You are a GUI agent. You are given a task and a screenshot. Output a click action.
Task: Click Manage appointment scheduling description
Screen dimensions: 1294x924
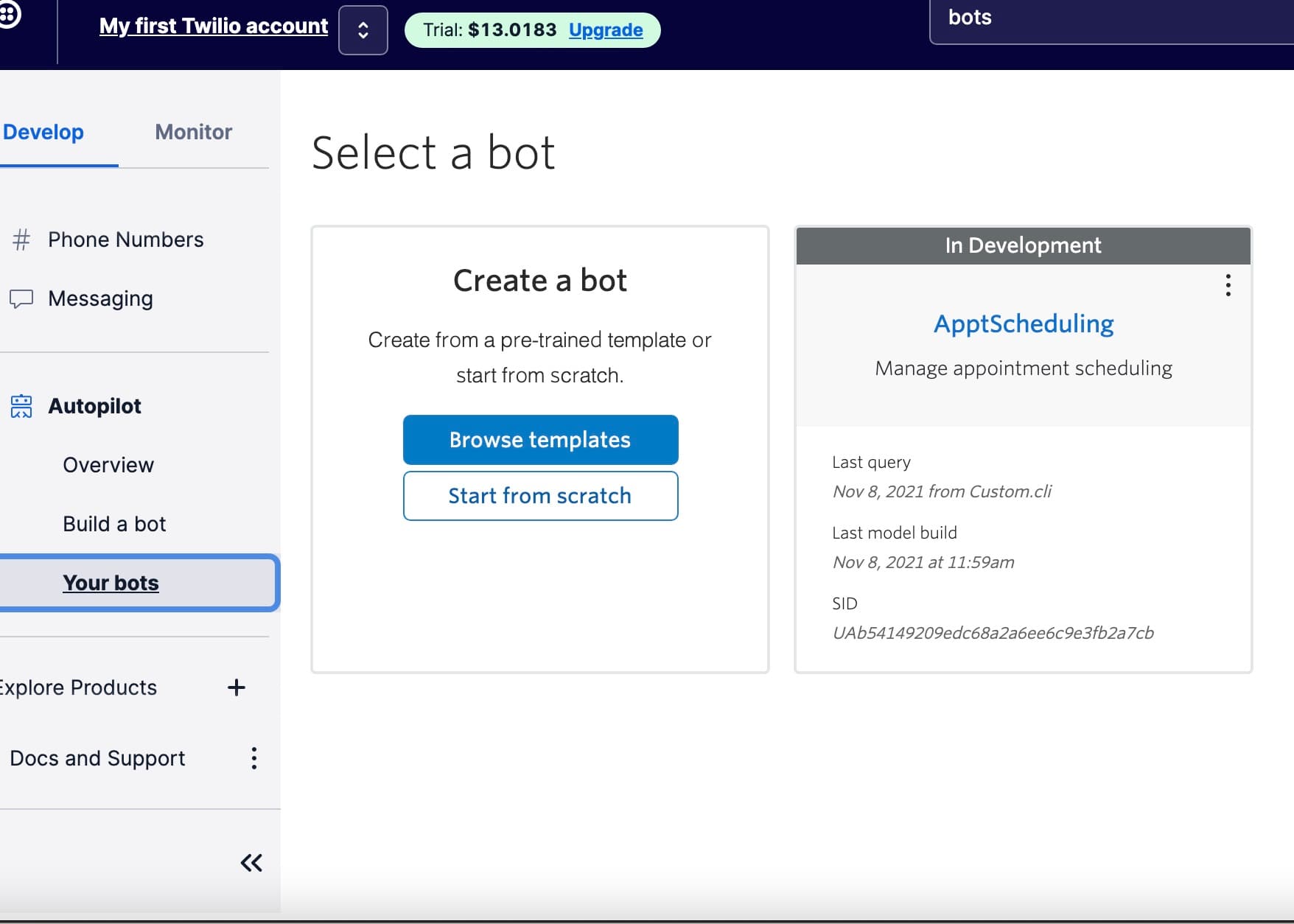(x=1024, y=368)
